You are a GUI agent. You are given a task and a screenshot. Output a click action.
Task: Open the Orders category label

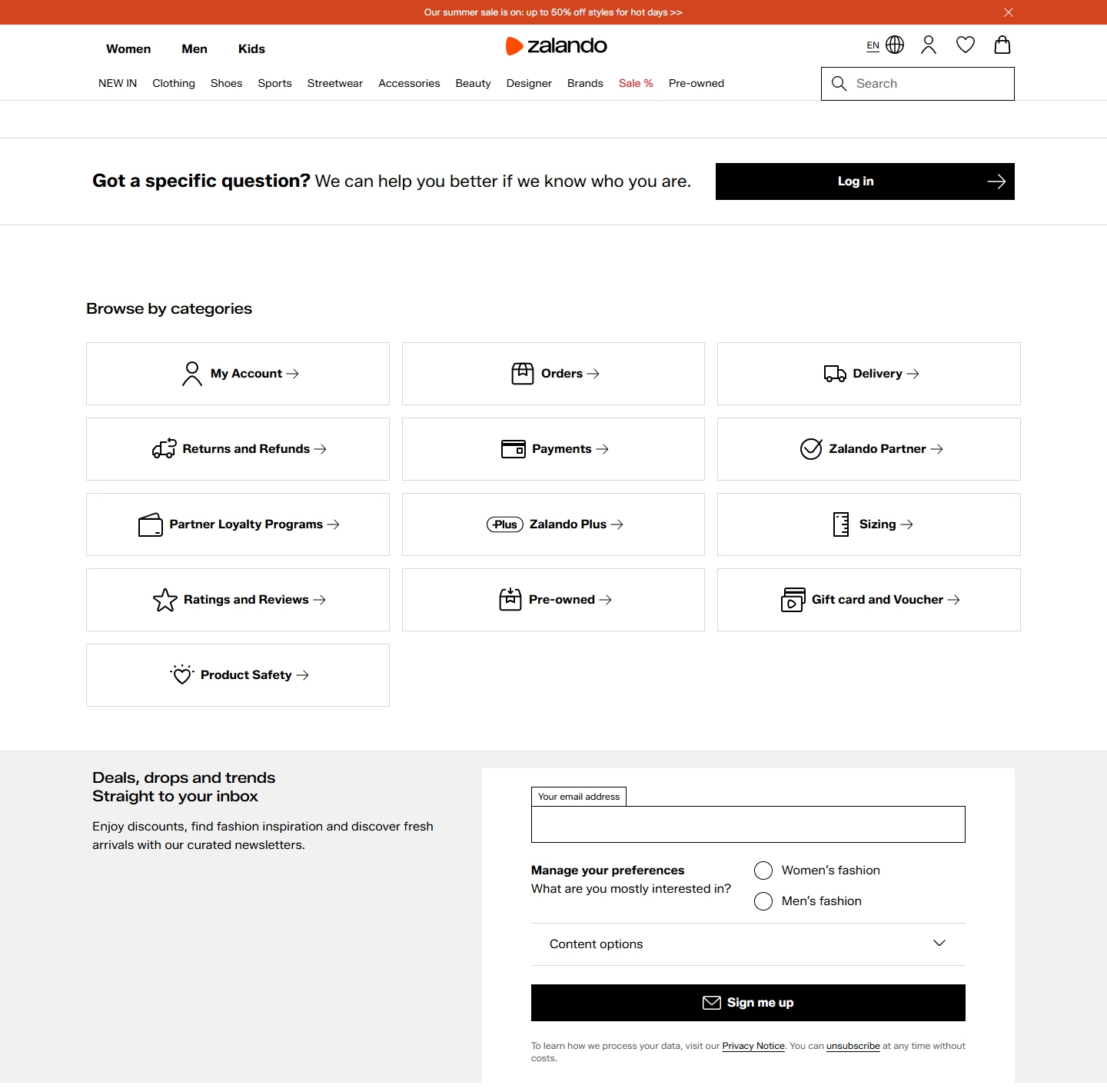(x=562, y=374)
